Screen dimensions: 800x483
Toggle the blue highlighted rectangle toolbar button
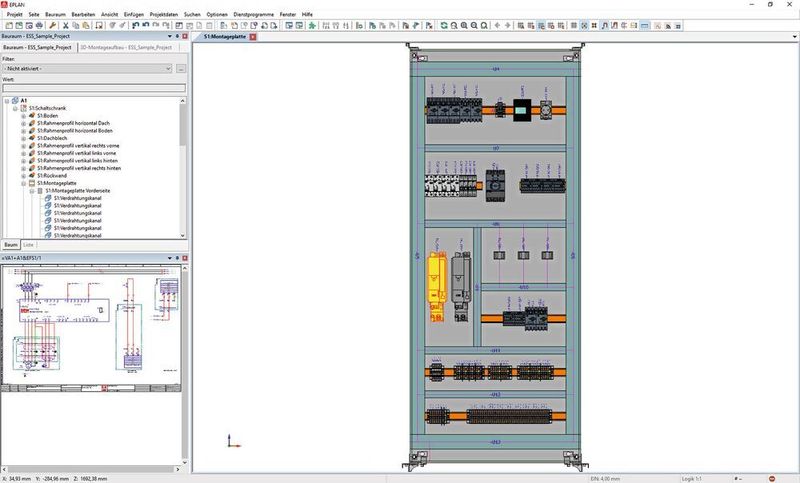click(x=645, y=26)
